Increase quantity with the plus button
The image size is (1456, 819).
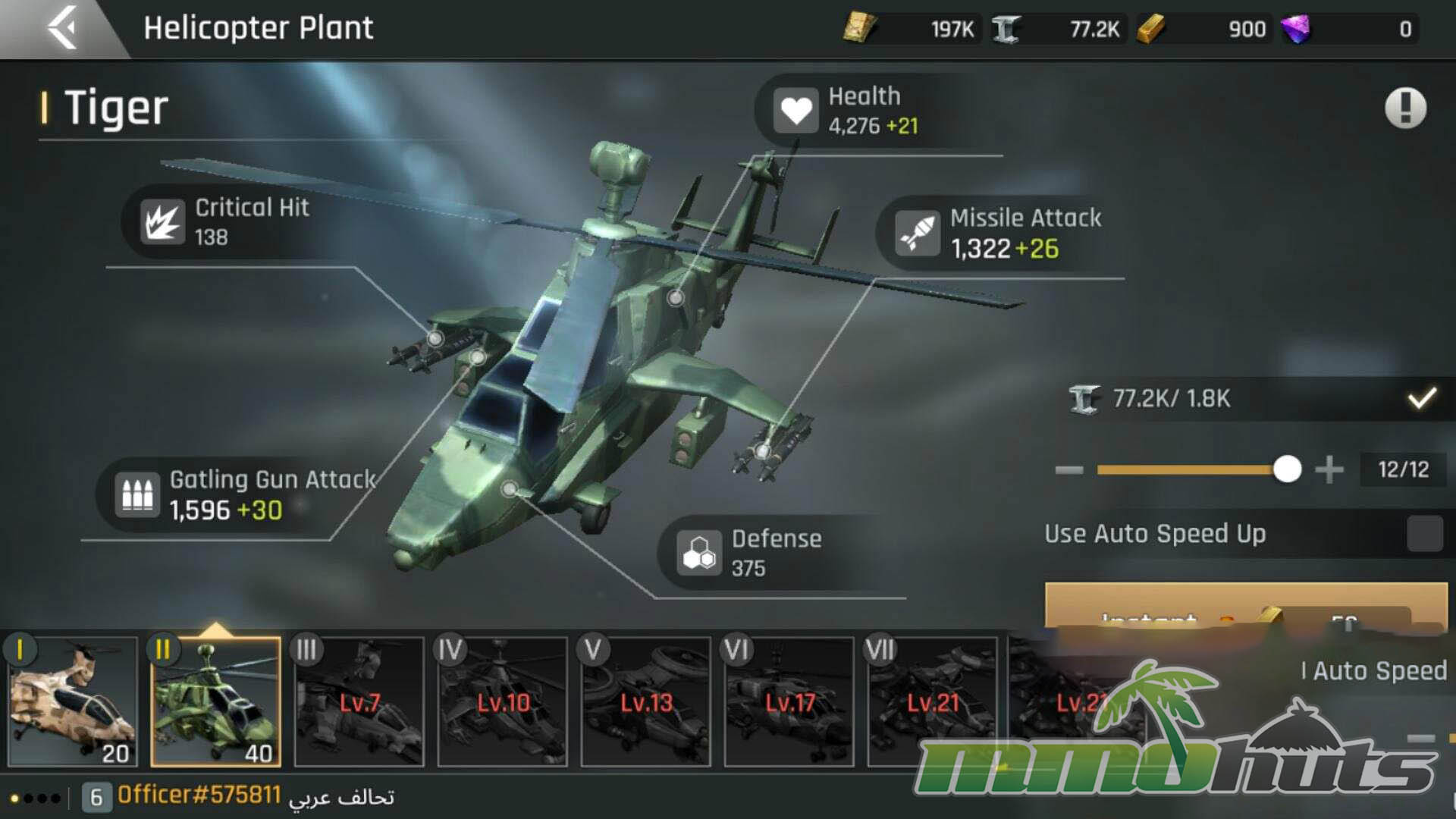coord(1329,470)
